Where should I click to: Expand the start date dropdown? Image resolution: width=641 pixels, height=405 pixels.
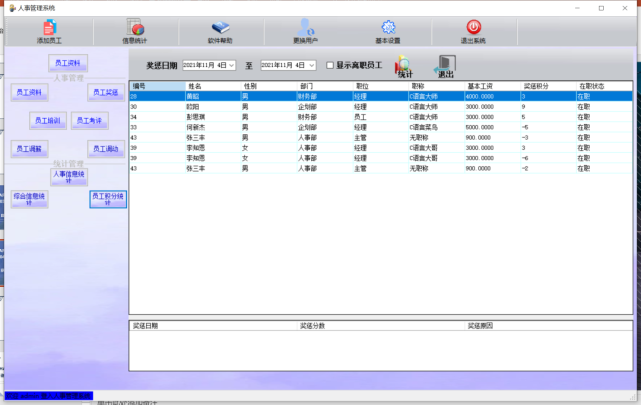pos(232,65)
